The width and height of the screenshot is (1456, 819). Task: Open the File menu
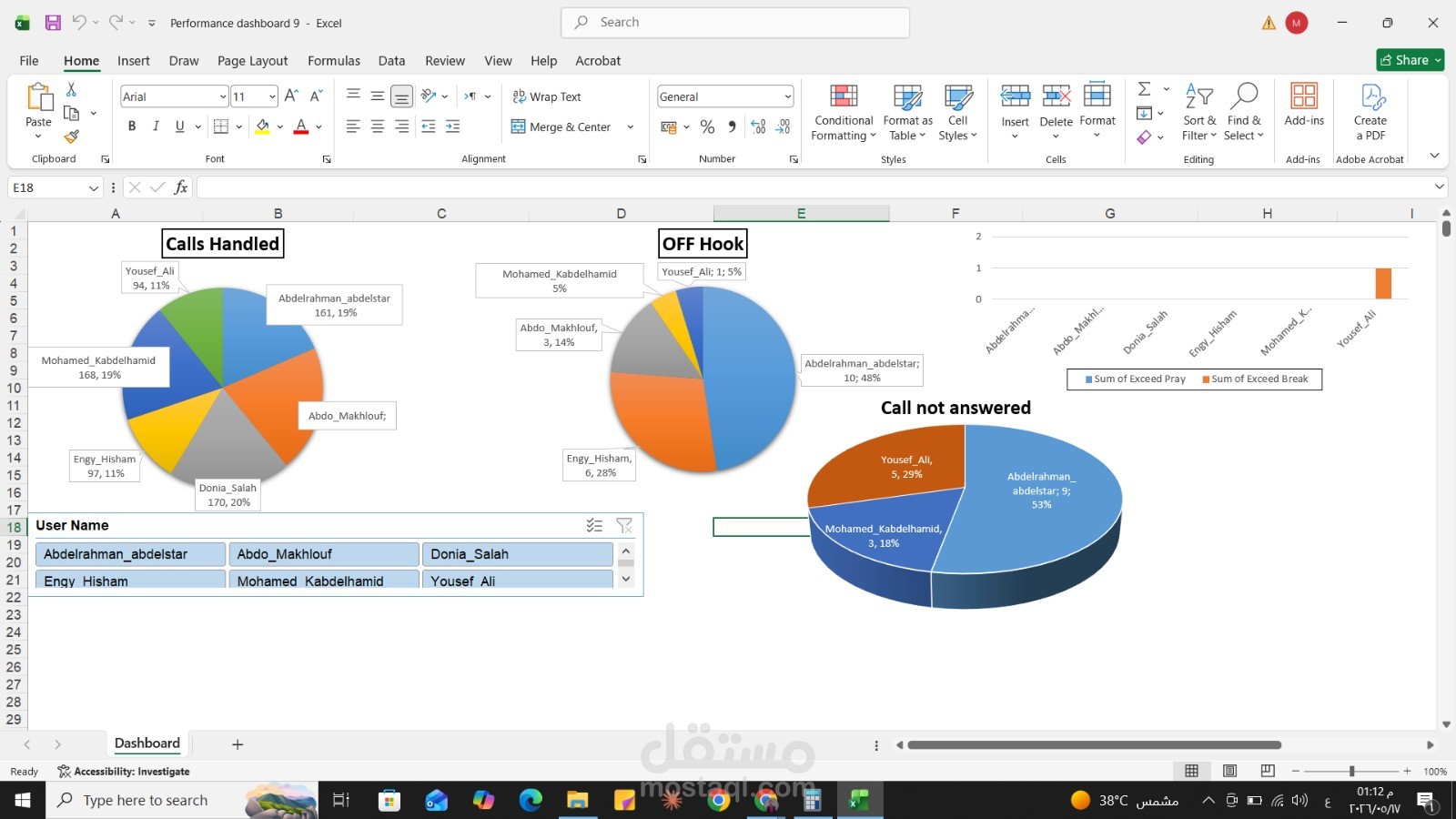coord(29,61)
